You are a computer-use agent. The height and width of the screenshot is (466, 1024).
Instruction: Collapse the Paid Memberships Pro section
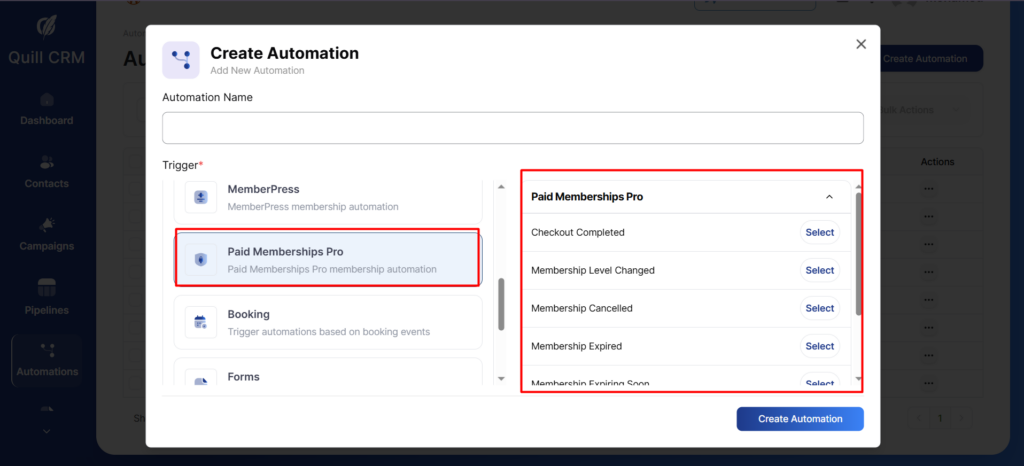(x=829, y=197)
